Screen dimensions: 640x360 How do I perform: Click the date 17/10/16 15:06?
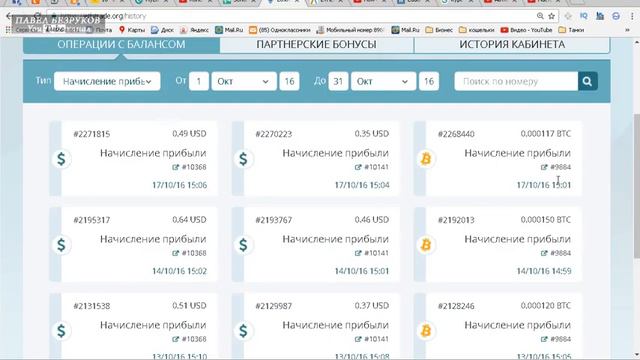coord(180,185)
